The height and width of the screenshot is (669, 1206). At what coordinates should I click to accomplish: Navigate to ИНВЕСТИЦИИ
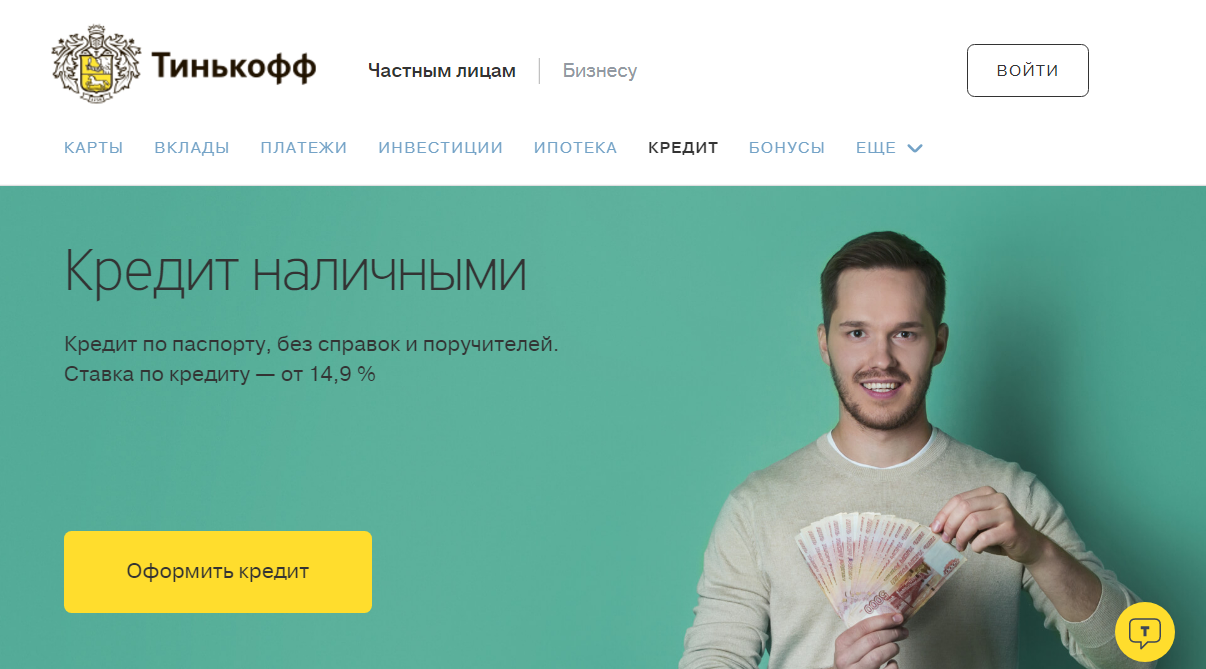pos(441,148)
